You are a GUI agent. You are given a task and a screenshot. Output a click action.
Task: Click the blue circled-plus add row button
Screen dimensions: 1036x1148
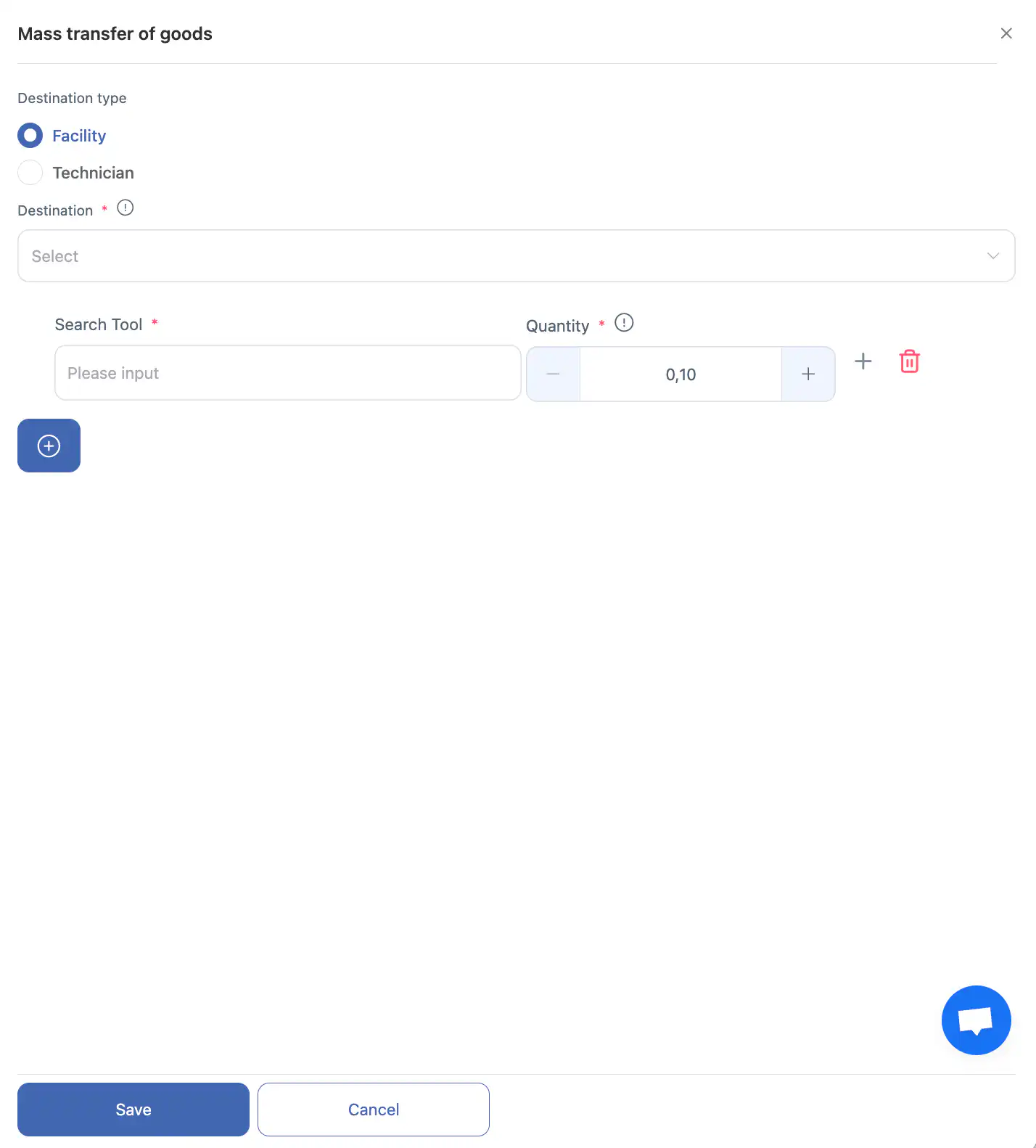(49, 446)
